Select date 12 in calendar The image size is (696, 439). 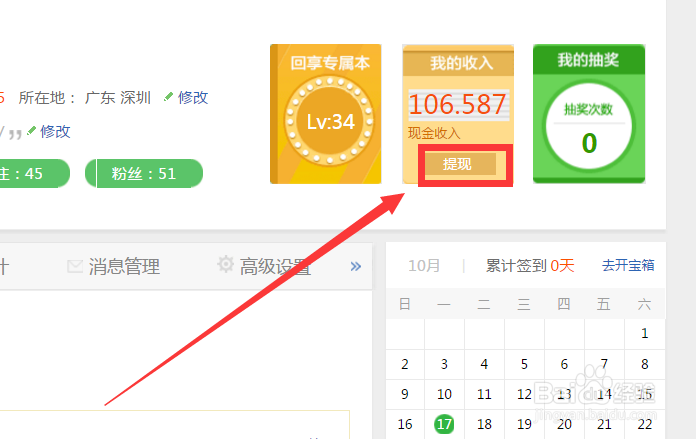pos(524,394)
